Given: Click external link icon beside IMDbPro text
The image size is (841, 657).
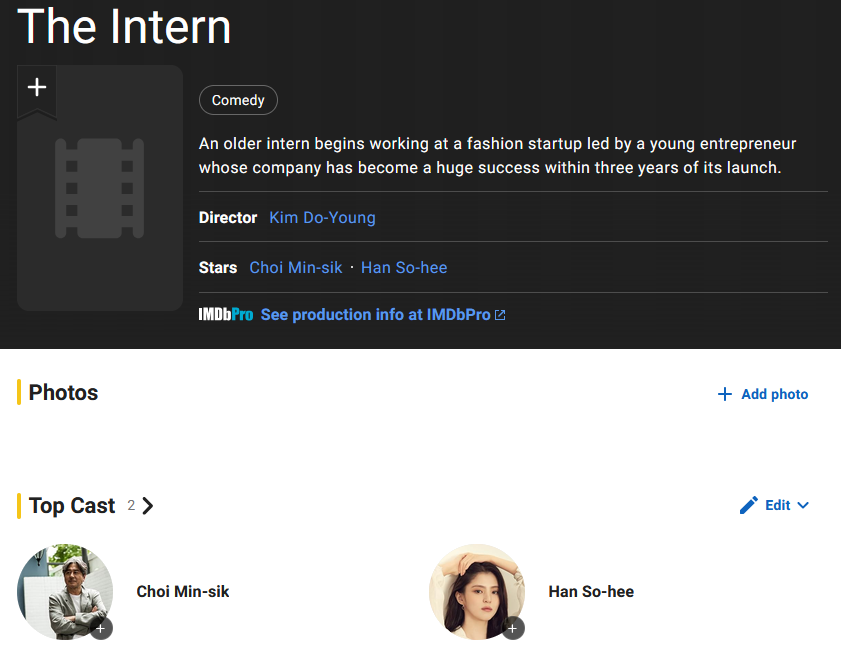Looking at the screenshot, I should pos(500,315).
